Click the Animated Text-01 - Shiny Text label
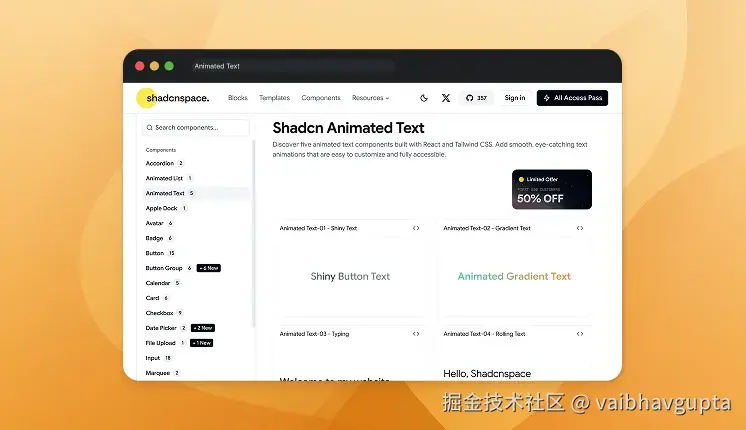The width and height of the screenshot is (746, 430). click(x=318, y=228)
